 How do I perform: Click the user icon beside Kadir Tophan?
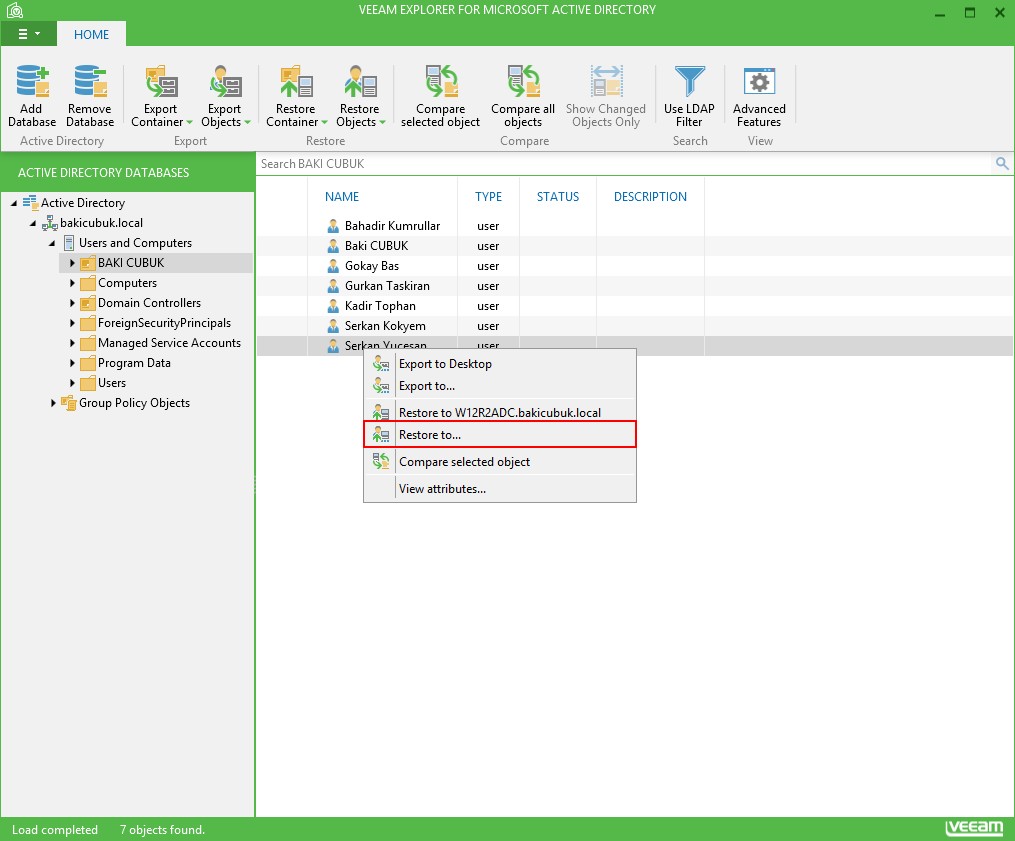click(333, 306)
